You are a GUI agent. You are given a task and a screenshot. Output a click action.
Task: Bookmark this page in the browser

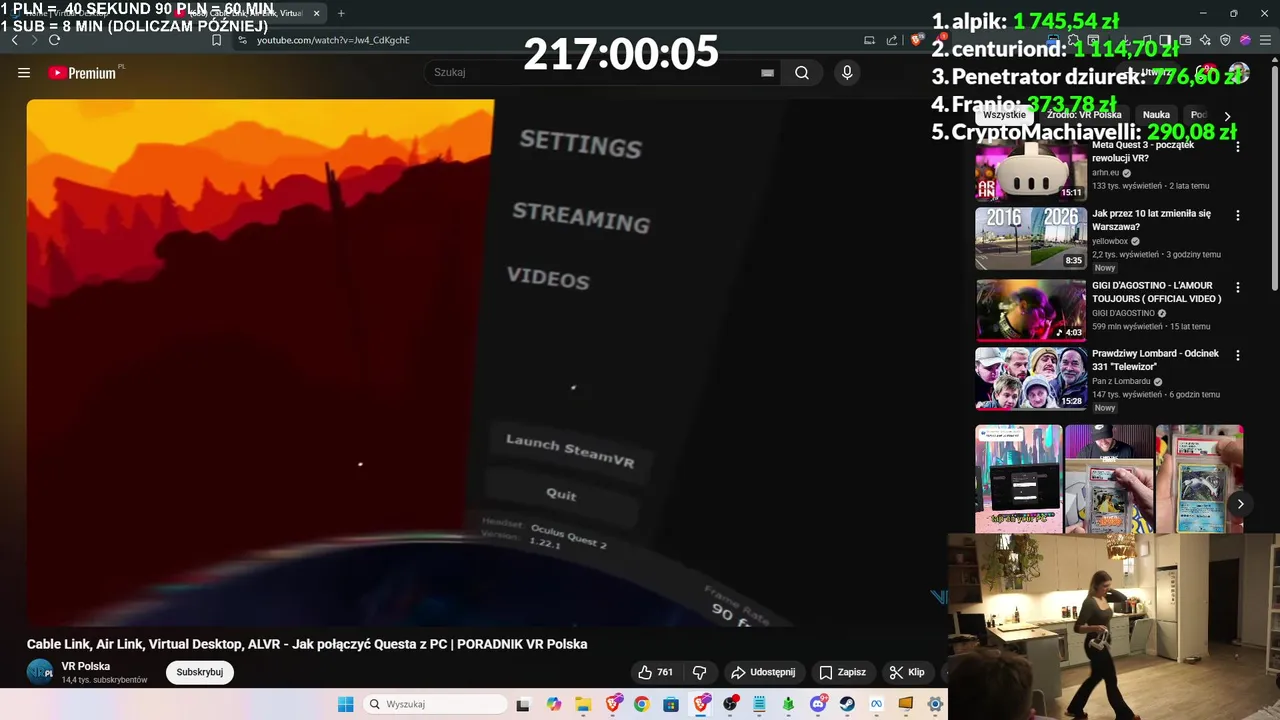[x=216, y=40]
